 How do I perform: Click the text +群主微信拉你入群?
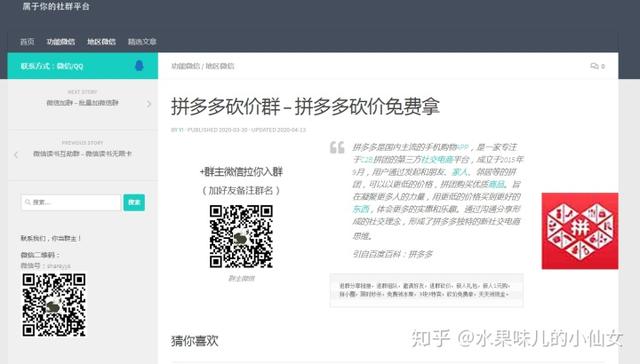coord(241,172)
